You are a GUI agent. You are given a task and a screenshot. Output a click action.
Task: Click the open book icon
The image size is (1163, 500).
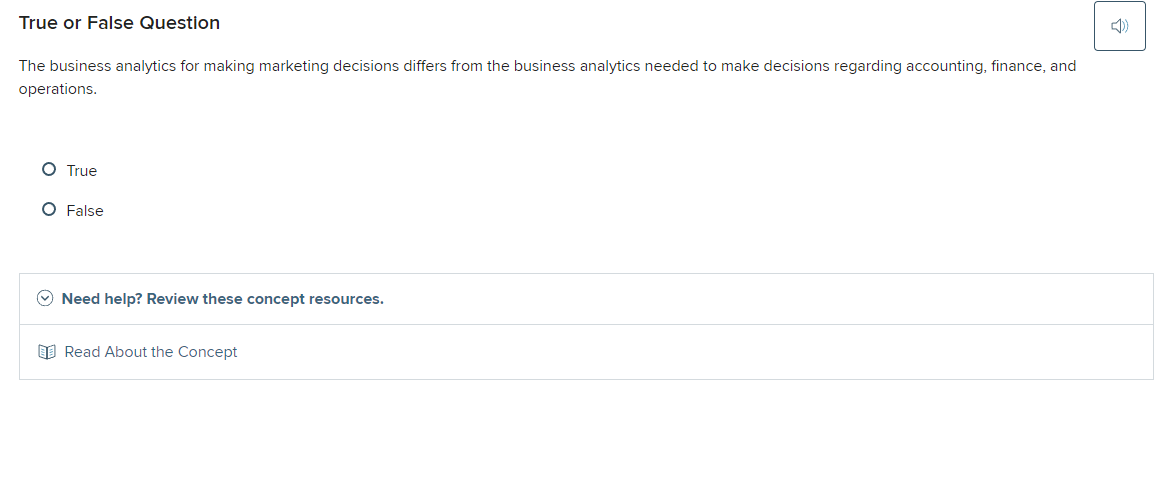pyautogui.click(x=46, y=352)
